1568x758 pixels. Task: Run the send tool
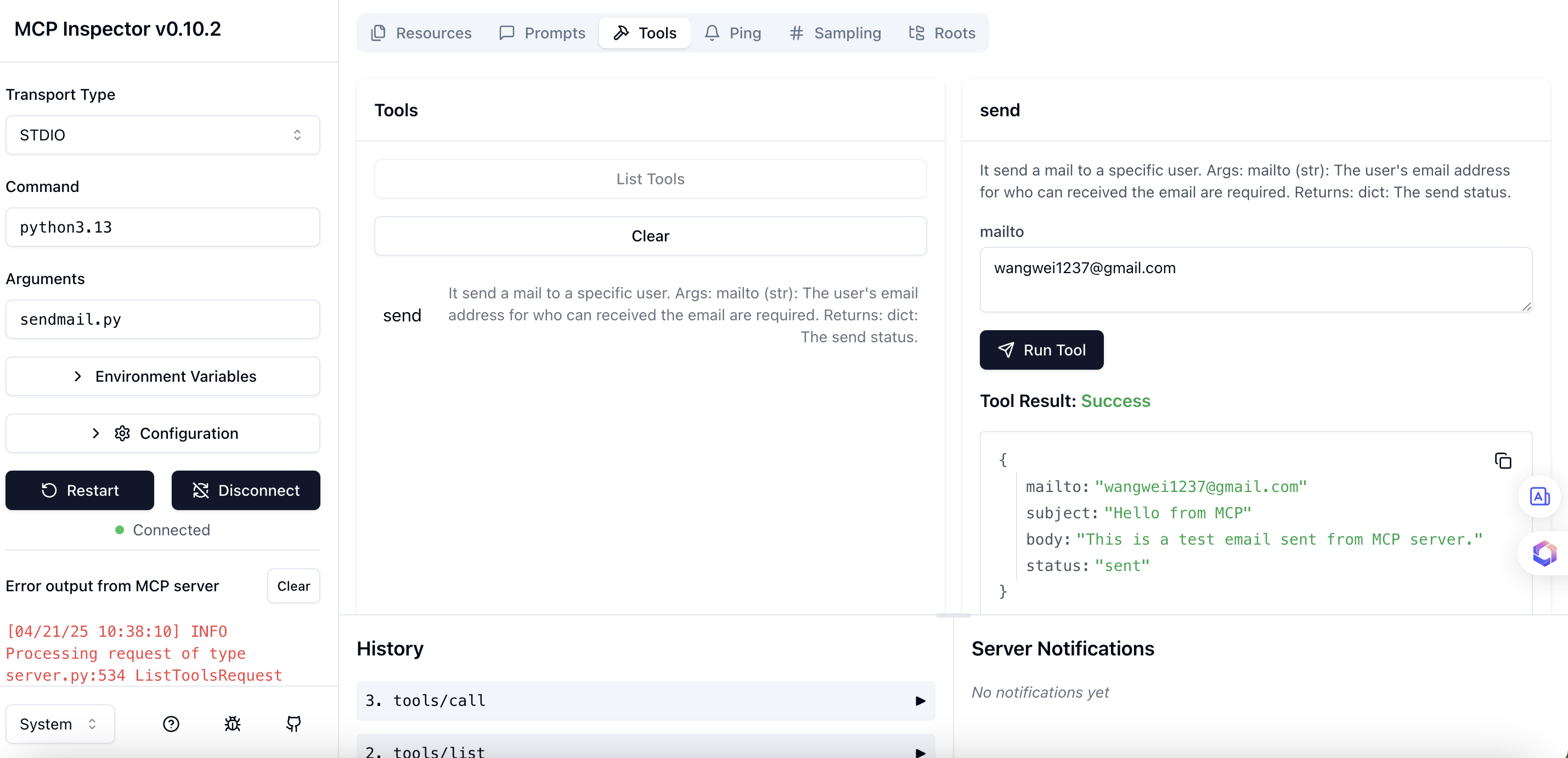point(1041,350)
